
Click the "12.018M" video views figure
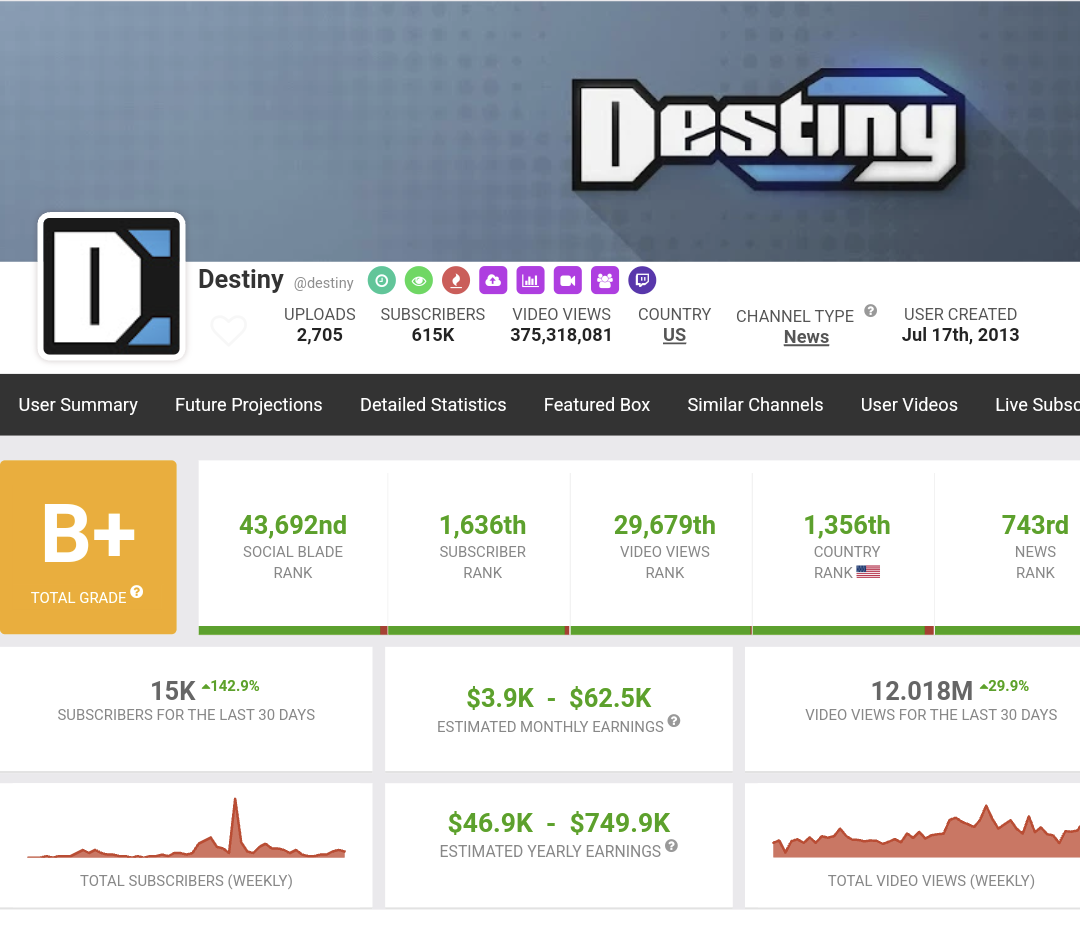pyautogui.click(x=922, y=690)
